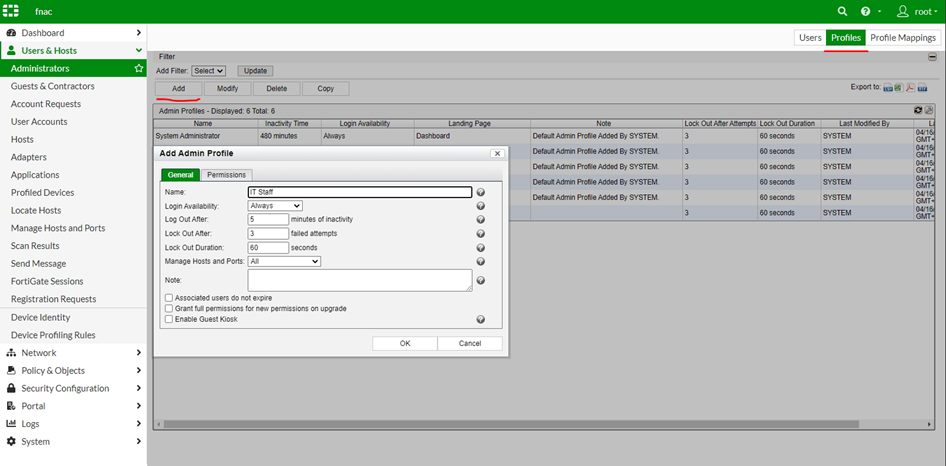This screenshot has width=946, height=466.
Task: Click the root user account icon
Action: [903, 11]
